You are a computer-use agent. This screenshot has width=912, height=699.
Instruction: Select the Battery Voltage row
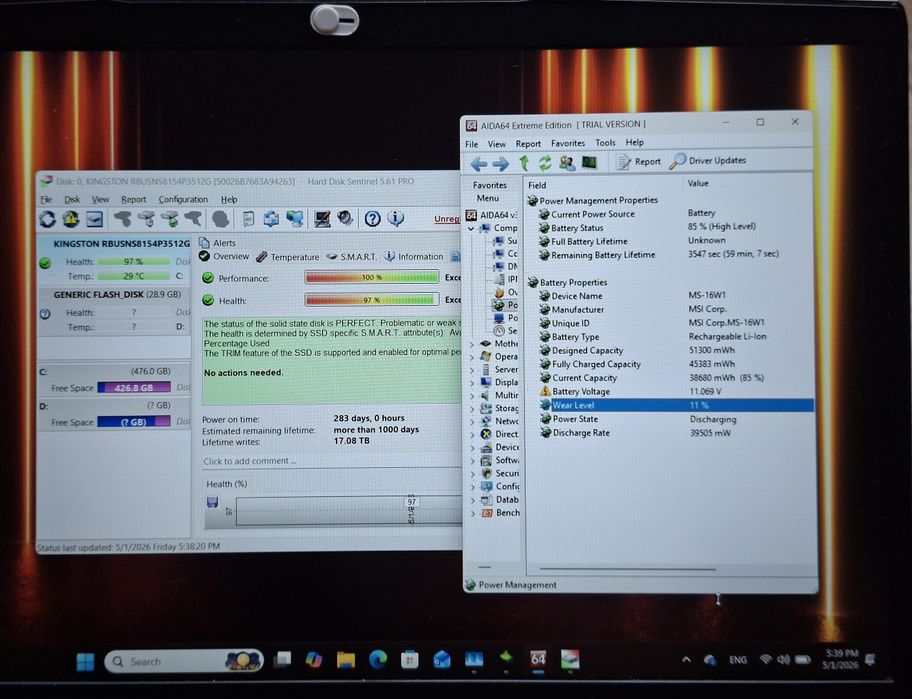point(675,391)
